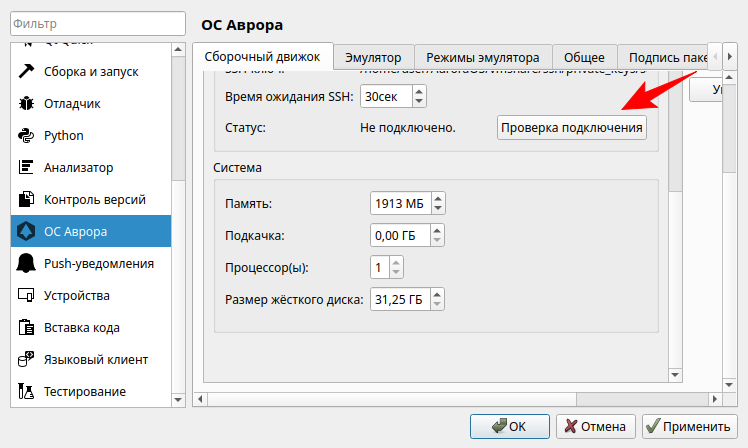
Task: Open the Языковый клиент icon
Action: click(x=26, y=359)
